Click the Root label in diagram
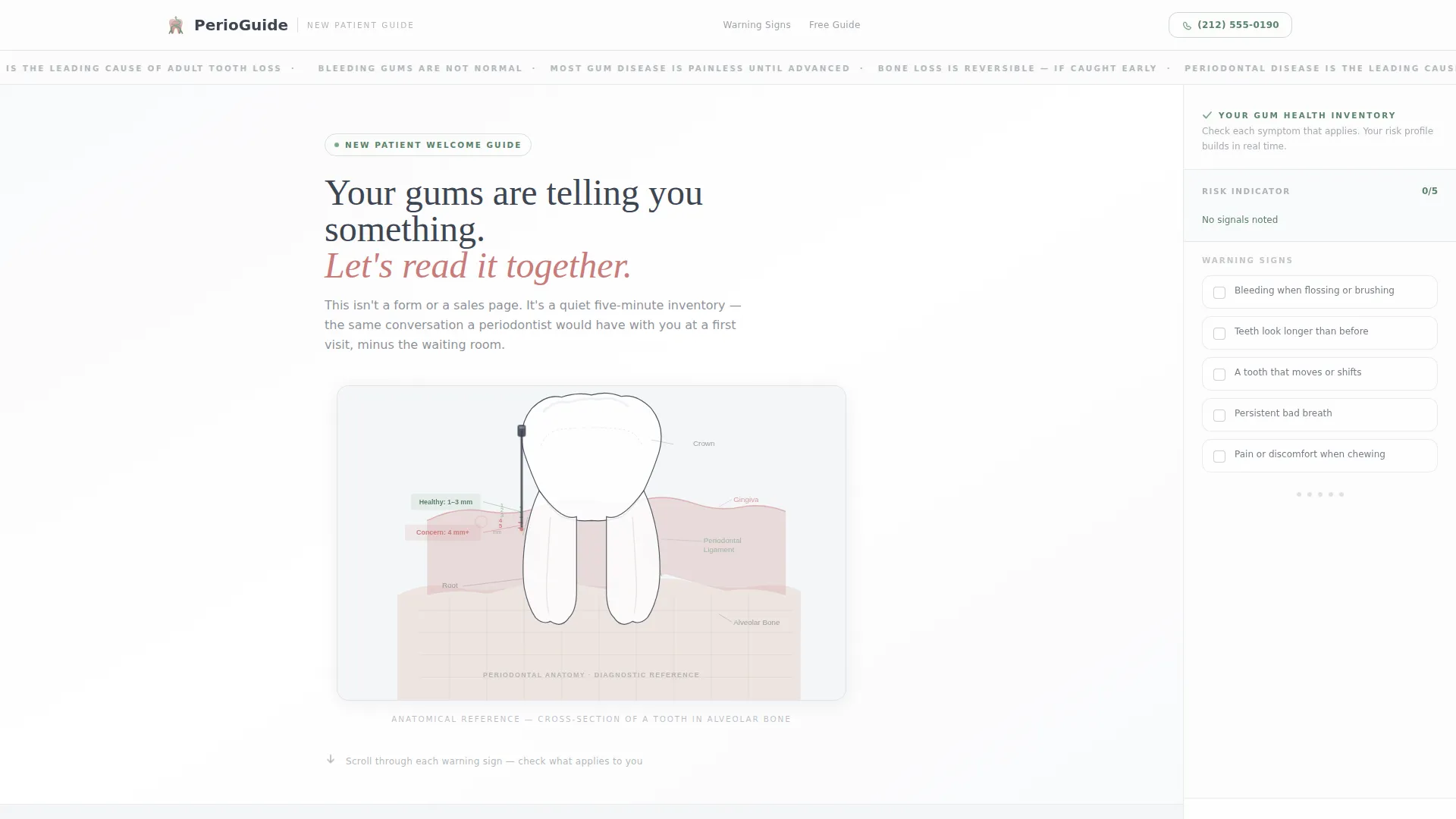Image resolution: width=1456 pixels, height=819 pixels. [x=450, y=585]
